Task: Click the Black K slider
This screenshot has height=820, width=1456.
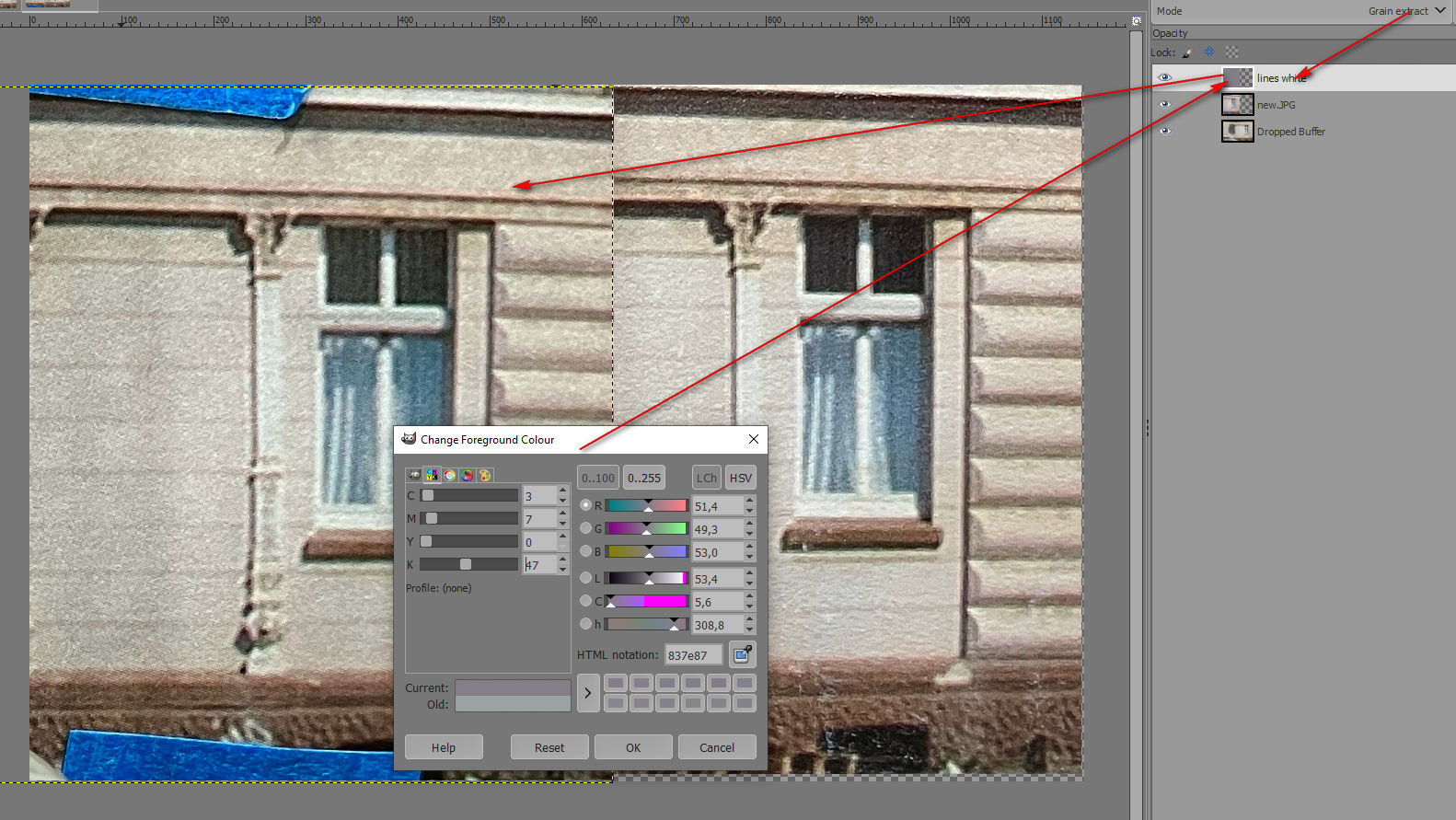Action: [x=469, y=564]
